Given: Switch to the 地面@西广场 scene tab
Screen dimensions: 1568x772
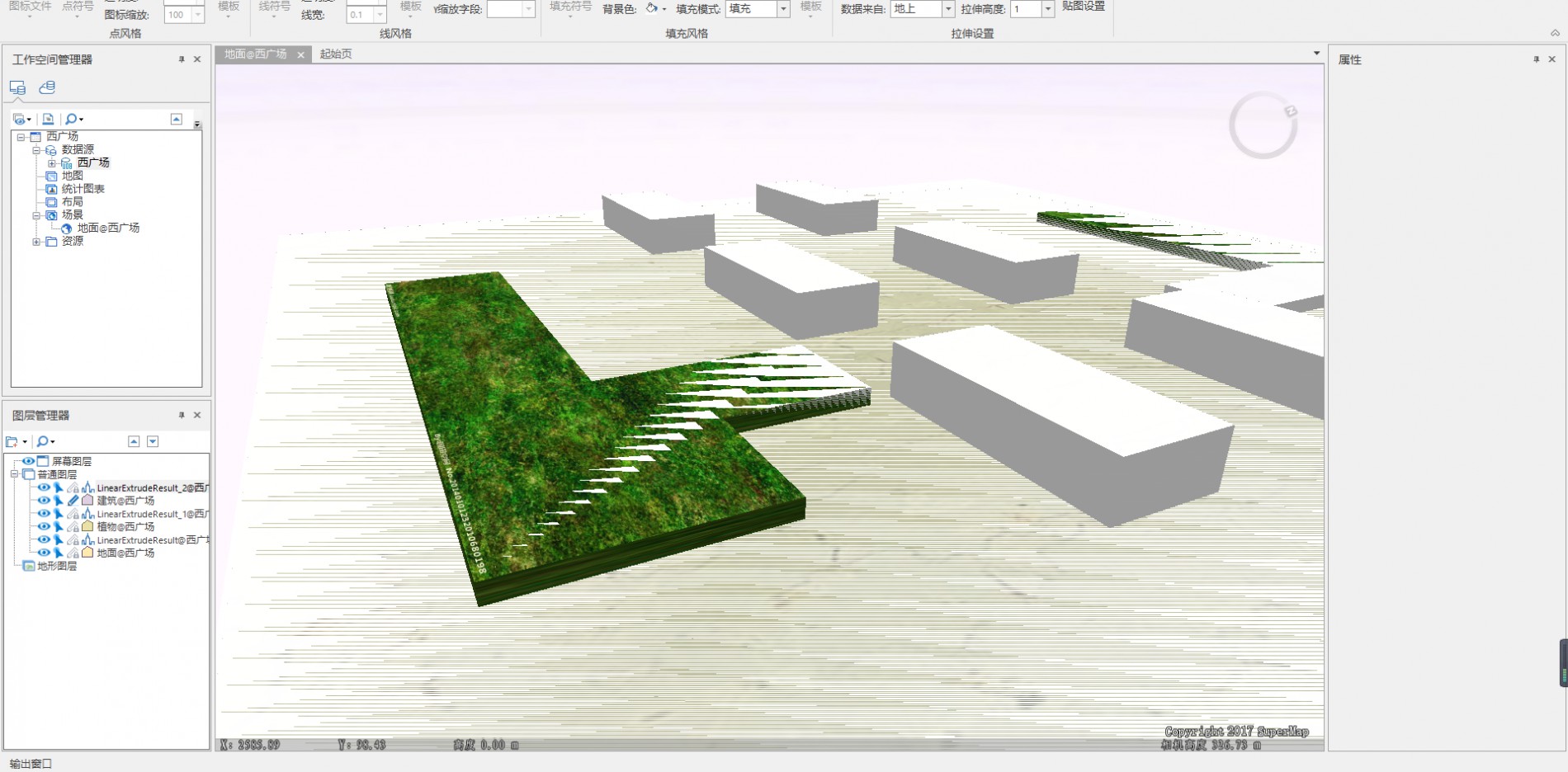Looking at the screenshot, I should 255,54.
